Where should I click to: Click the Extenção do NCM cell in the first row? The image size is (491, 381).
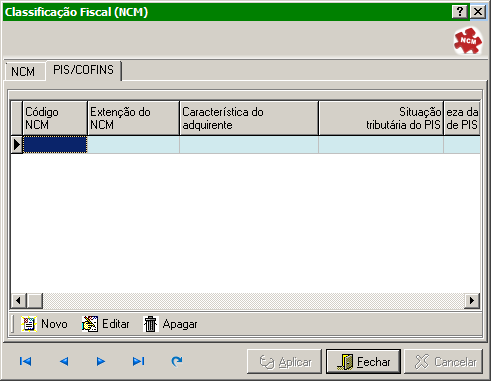coord(133,145)
